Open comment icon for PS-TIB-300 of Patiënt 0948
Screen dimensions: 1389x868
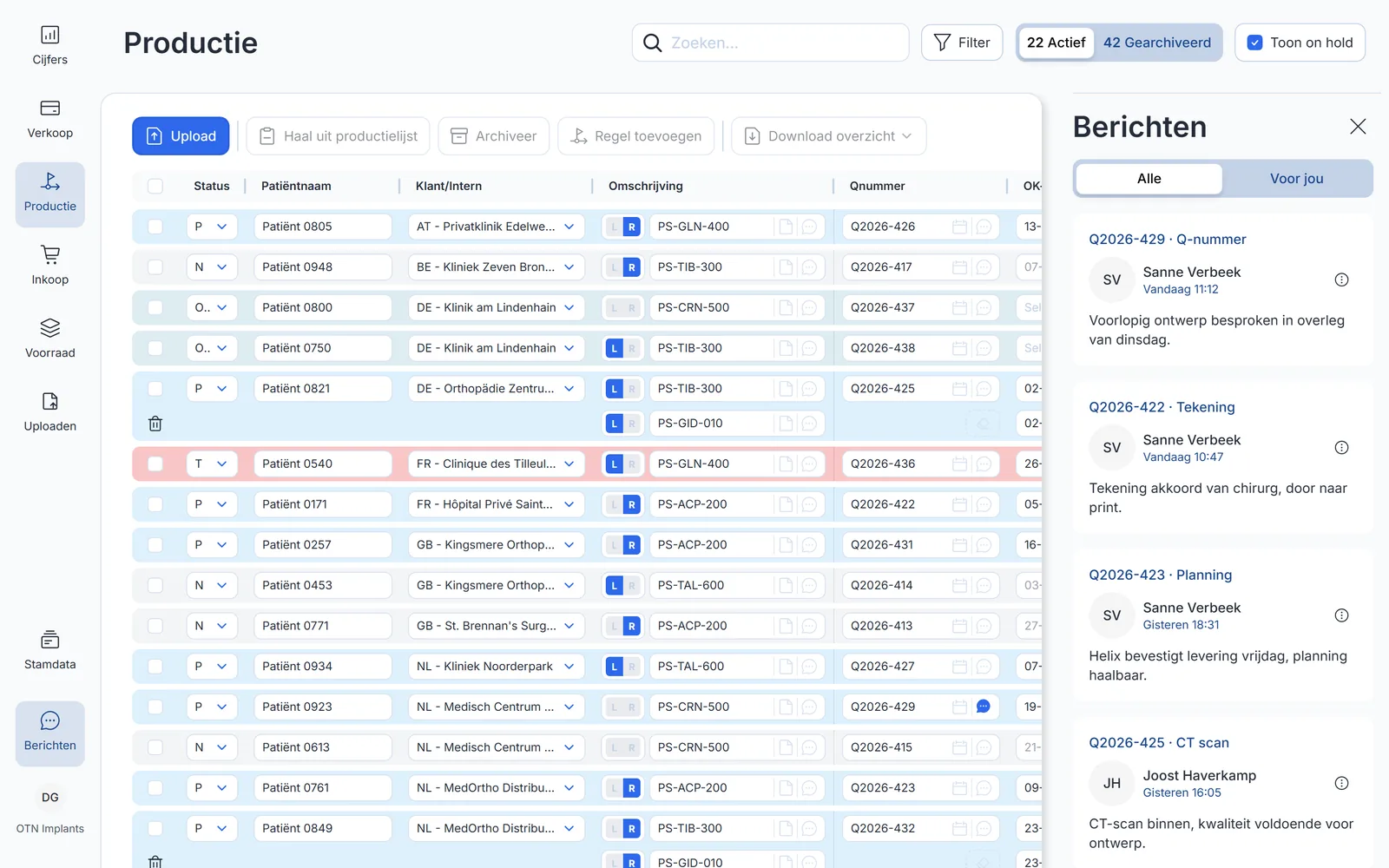[x=809, y=267]
